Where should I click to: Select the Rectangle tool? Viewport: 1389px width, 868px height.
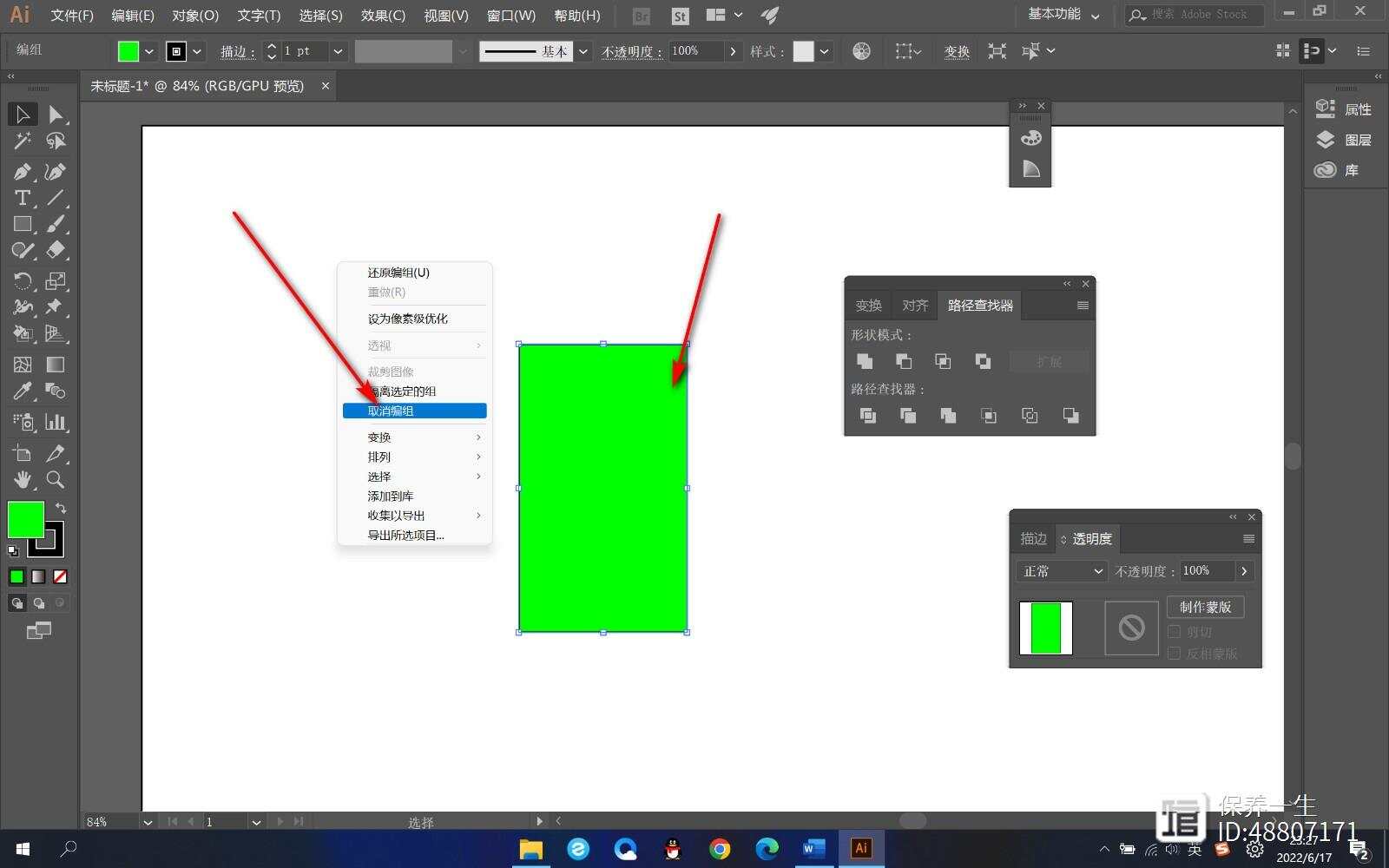[23, 224]
